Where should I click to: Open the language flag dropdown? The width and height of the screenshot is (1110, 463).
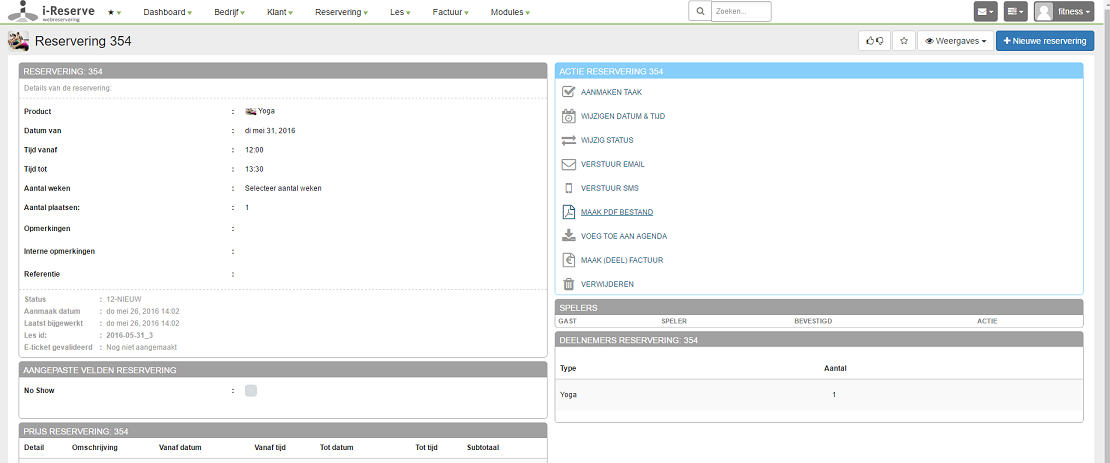coord(1015,12)
